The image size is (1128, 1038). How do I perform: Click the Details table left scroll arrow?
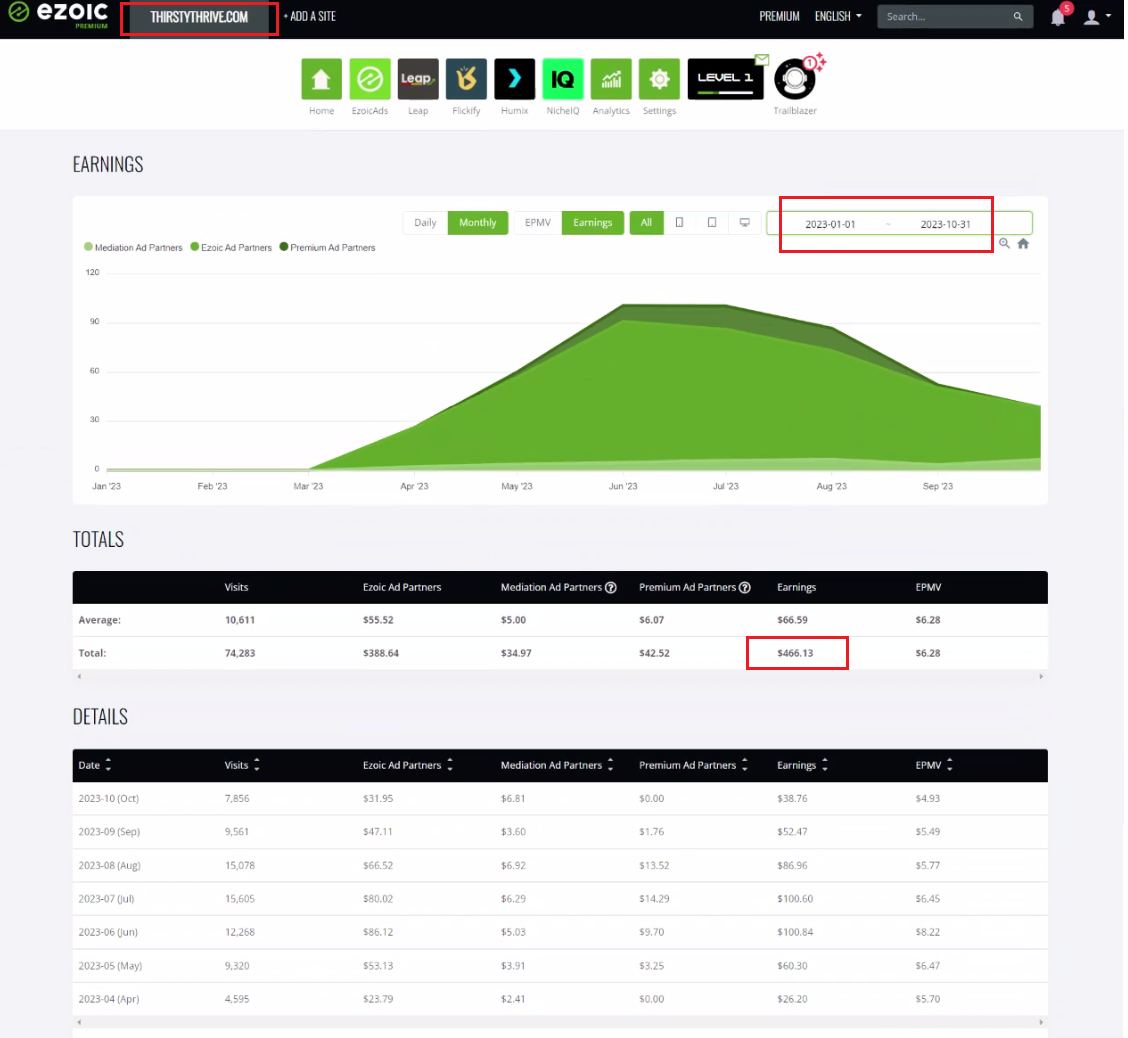pos(79,1023)
